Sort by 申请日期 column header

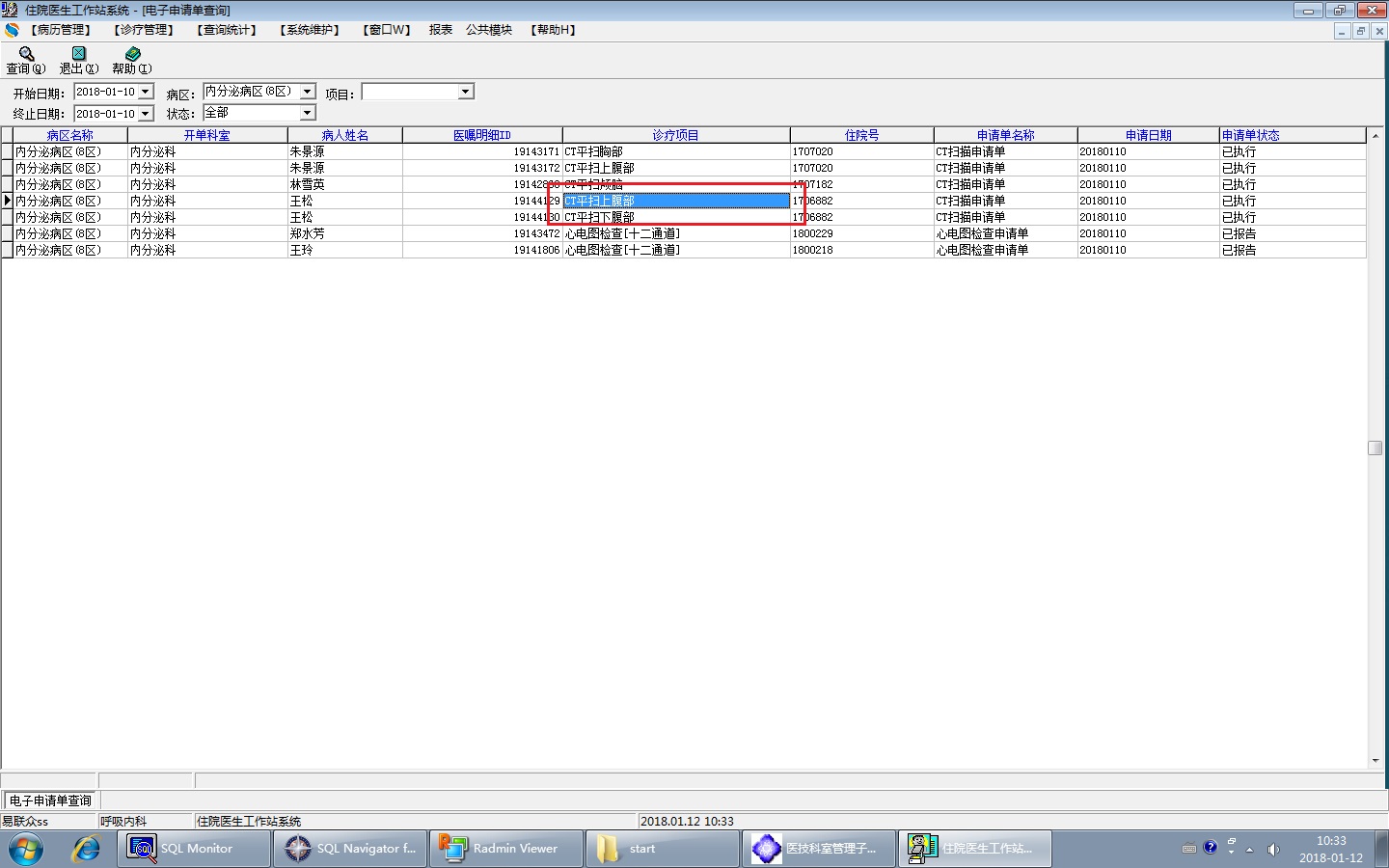pos(1149,135)
